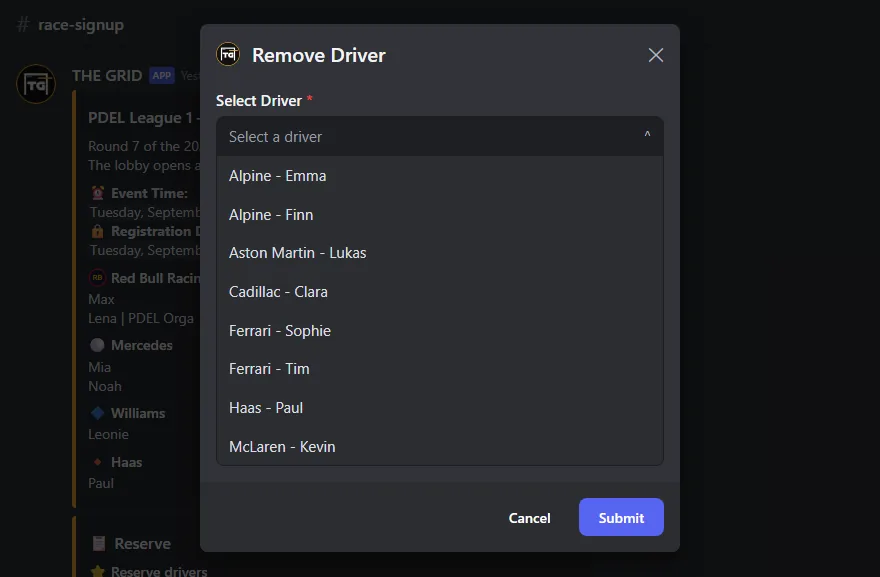Click the Reserve drivers star icon
The height and width of the screenshot is (577, 880).
click(x=98, y=571)
